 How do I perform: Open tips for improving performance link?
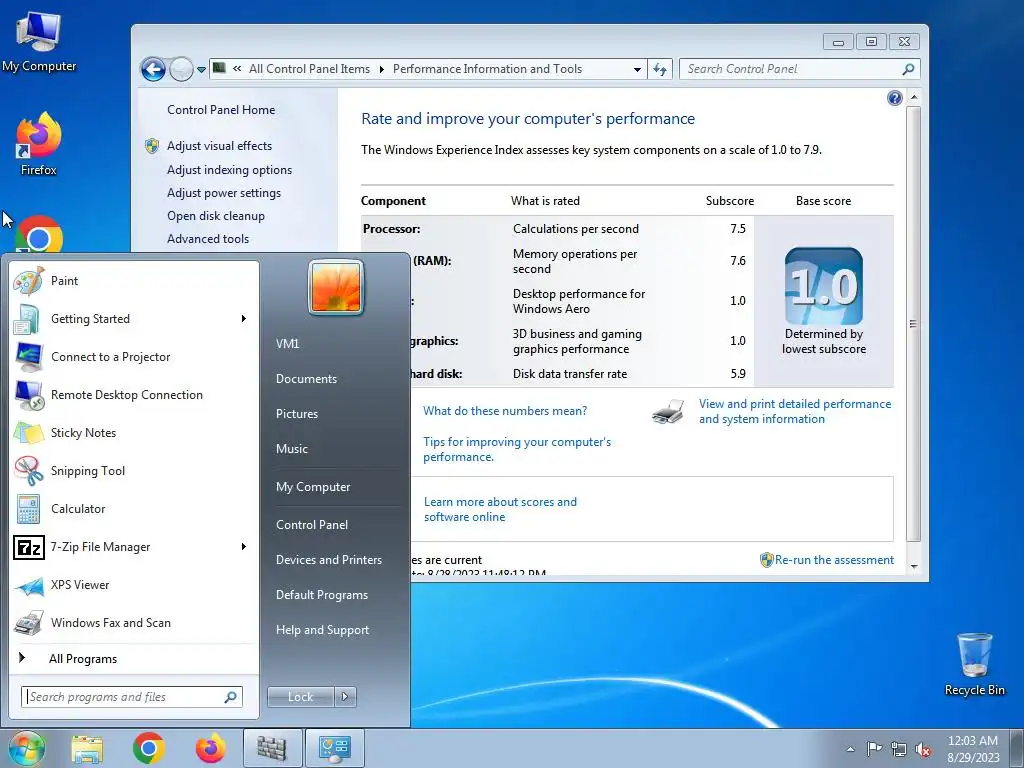pos(517,449)
